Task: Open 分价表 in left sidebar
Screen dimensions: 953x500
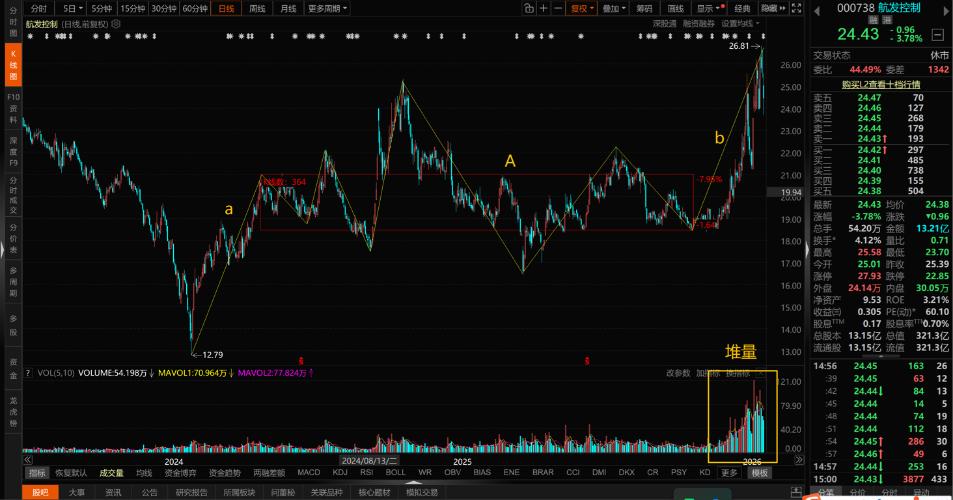Action: click(x=13, y=240)
